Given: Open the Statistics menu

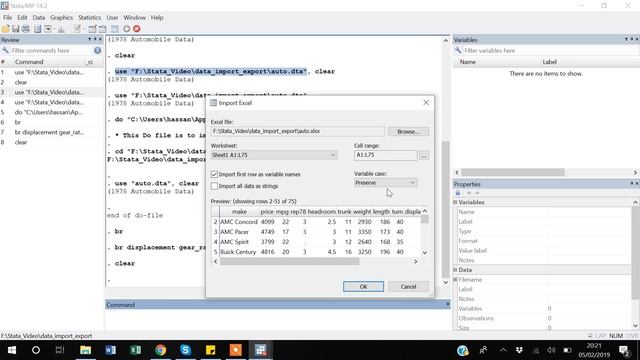Looking at the screenshot, I should click(89, 18).
